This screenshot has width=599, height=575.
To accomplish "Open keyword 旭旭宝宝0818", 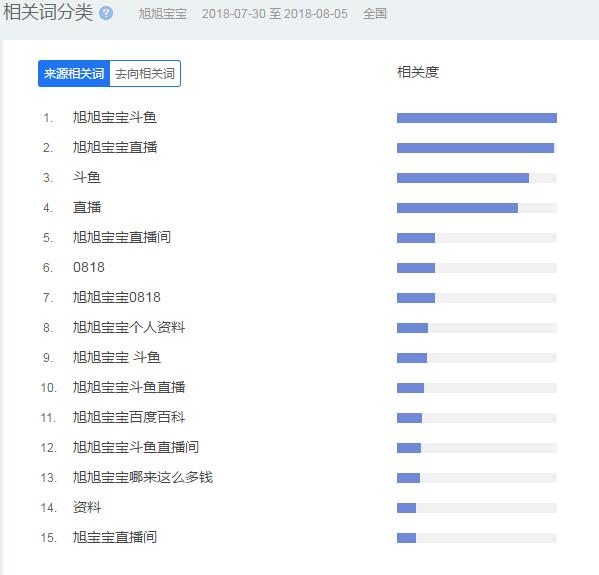I will tap(117, 297).
